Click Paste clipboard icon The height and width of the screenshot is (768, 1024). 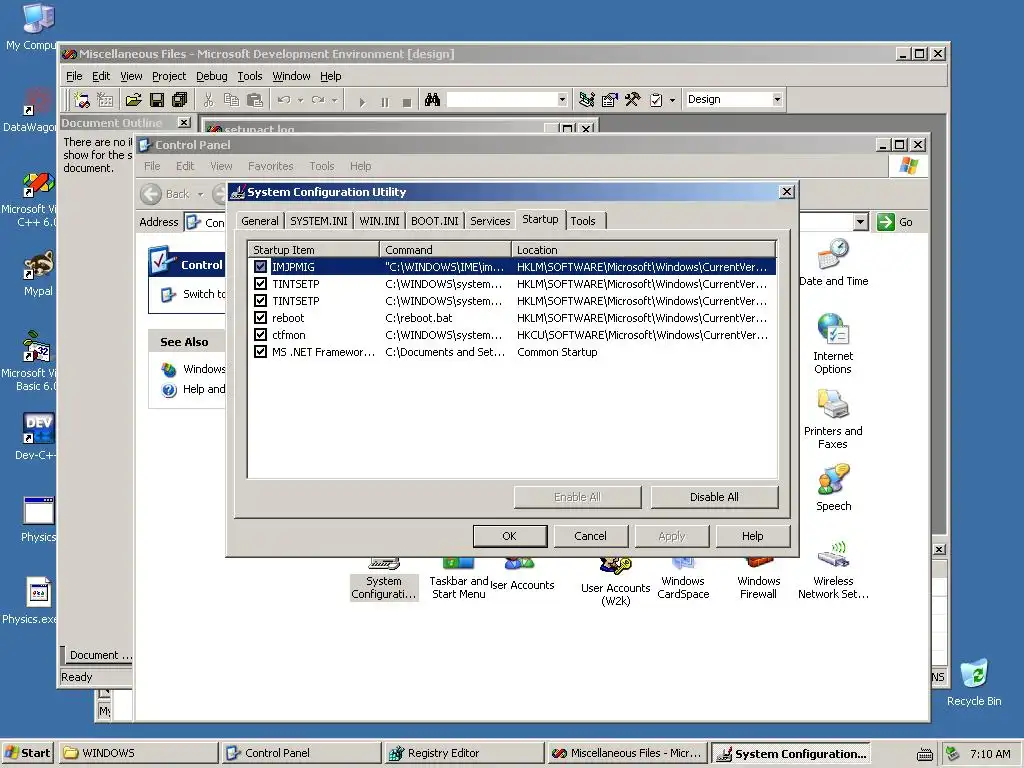point(255,100)
